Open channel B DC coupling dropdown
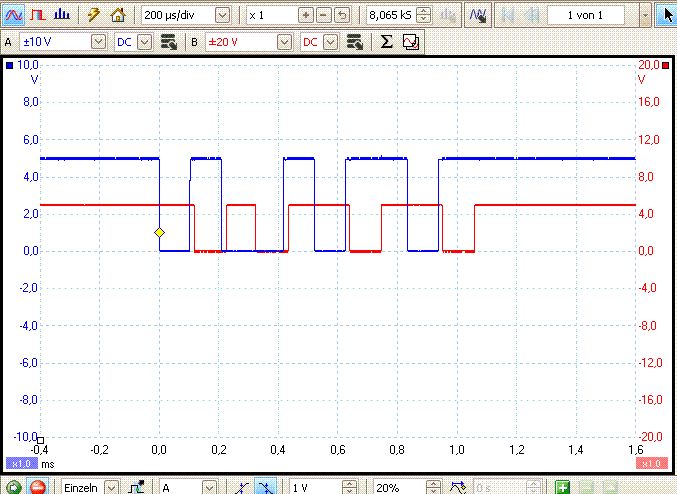The image size is (677, 494). (x=330, y=42)
